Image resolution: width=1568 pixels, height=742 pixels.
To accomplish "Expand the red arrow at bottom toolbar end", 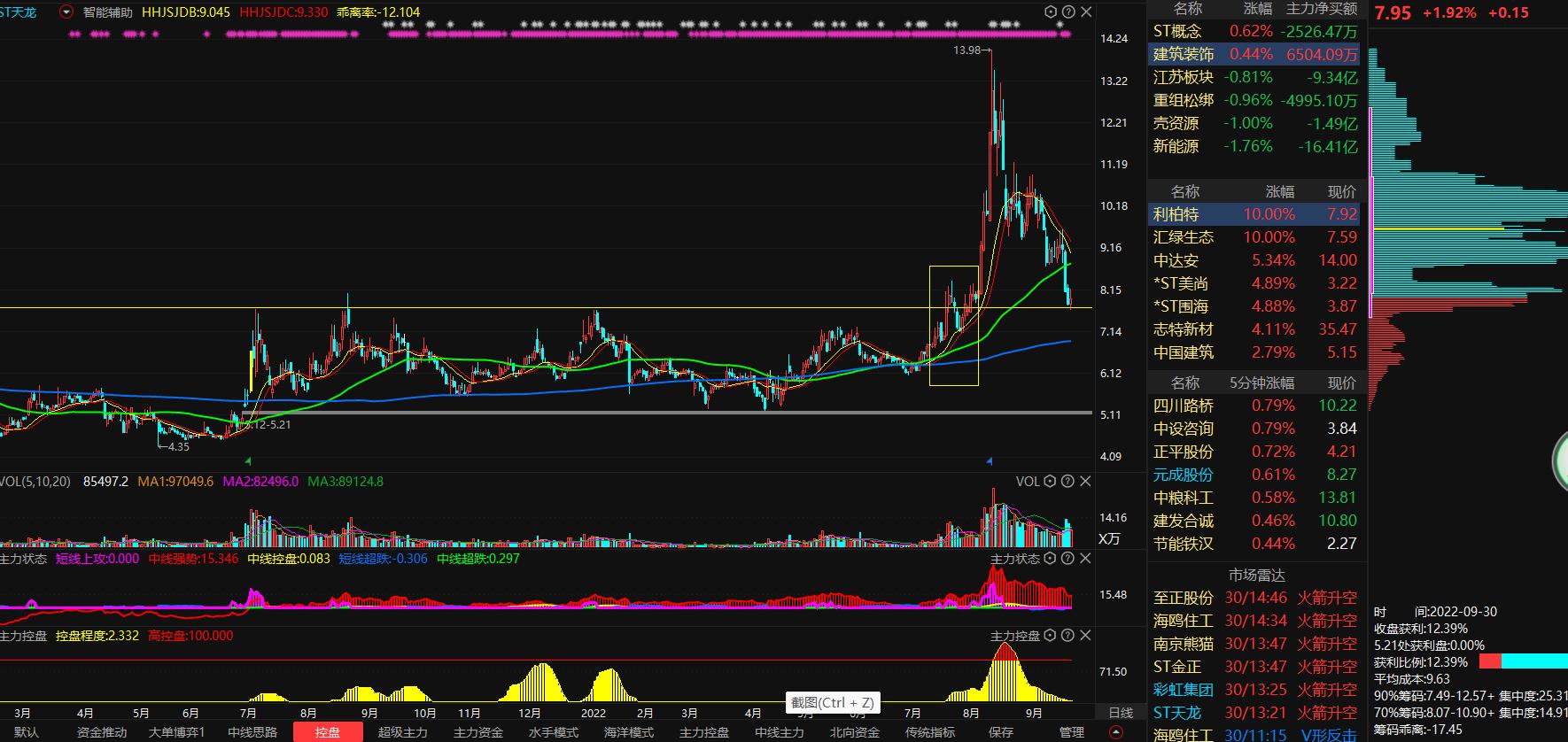I will click(x=1116, y=732).
